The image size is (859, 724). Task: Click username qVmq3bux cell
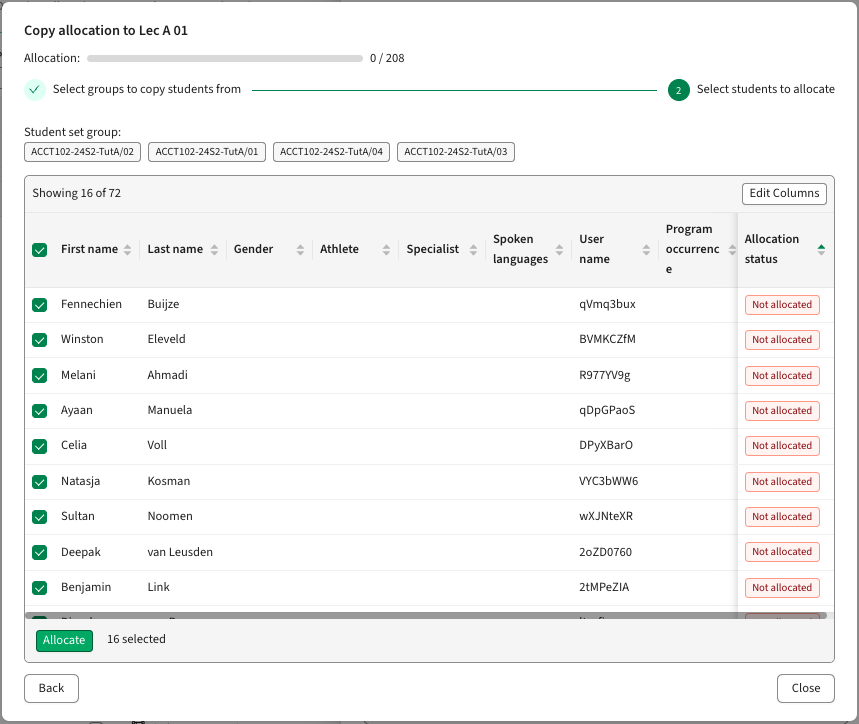pos(607,304)
